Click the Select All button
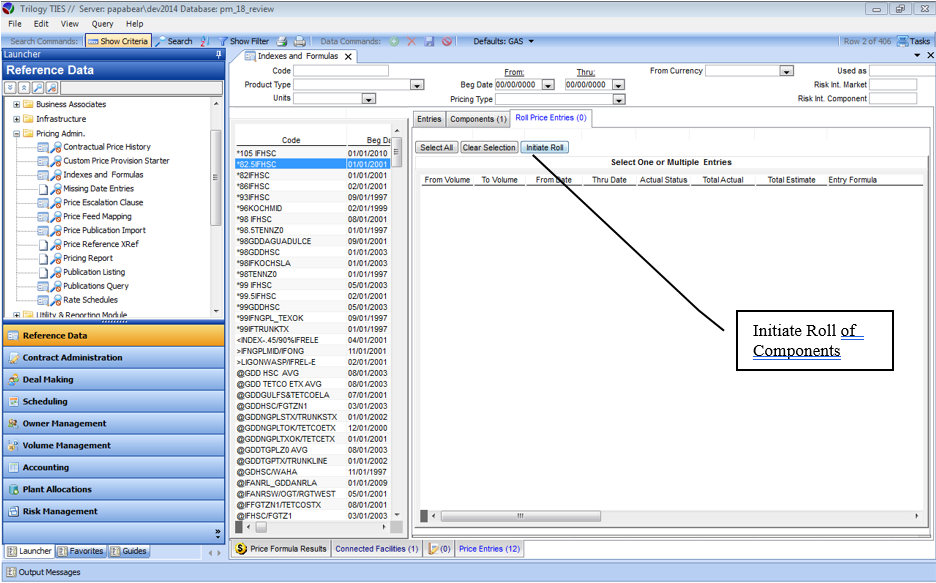936x583 pixels. tap(436, 147)
